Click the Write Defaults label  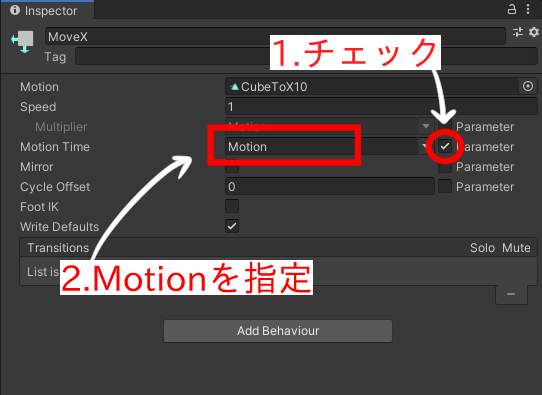(59, 227)
